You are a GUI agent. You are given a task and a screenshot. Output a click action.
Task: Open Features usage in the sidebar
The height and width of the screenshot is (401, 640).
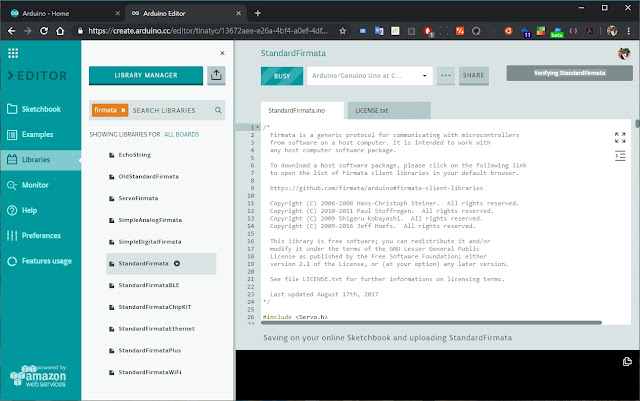click(40, 261)
